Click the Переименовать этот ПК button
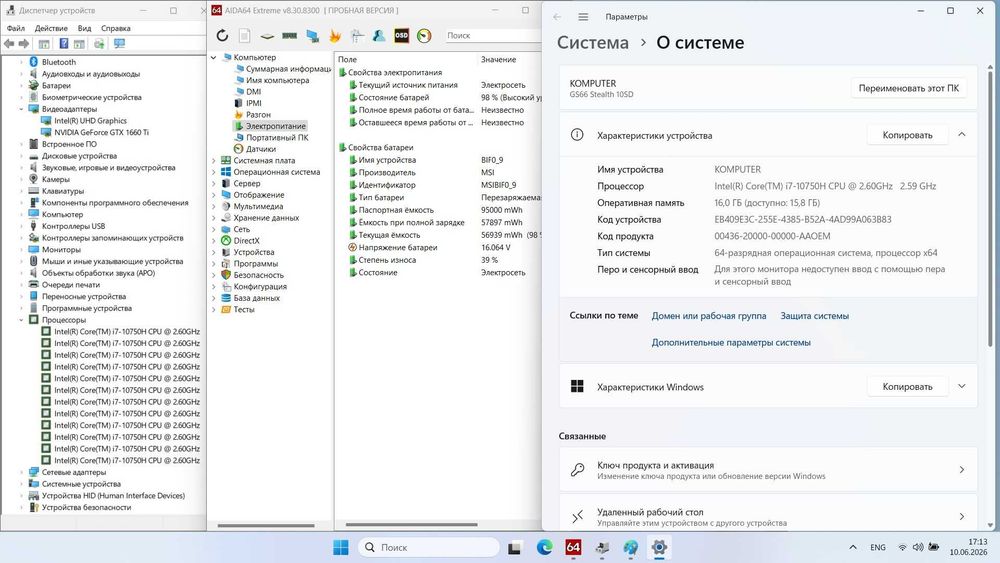Viewport: 1000px width, 563px height. [908, 88]
